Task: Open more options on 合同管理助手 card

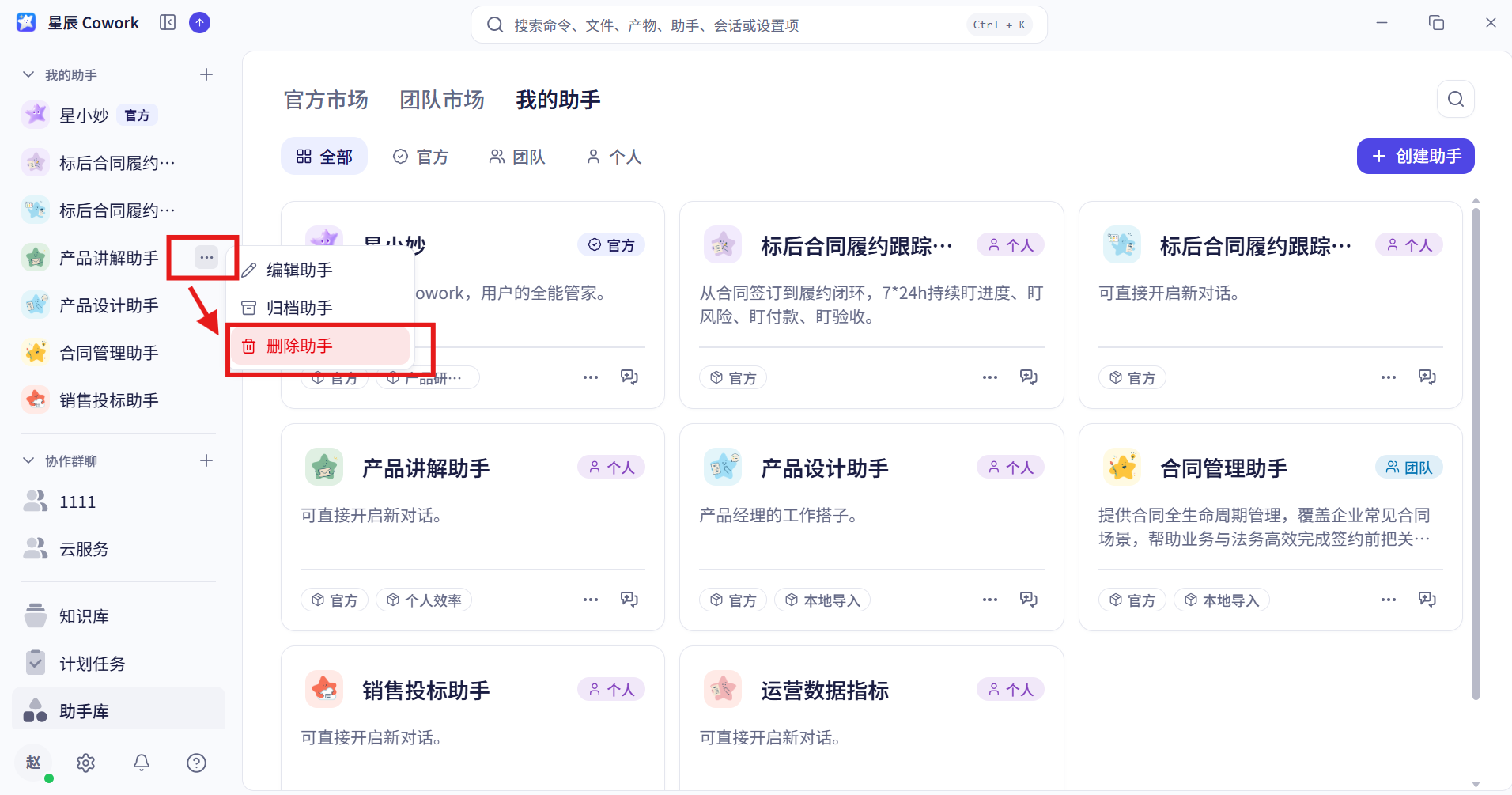Action: click(x=1389, y=600)
